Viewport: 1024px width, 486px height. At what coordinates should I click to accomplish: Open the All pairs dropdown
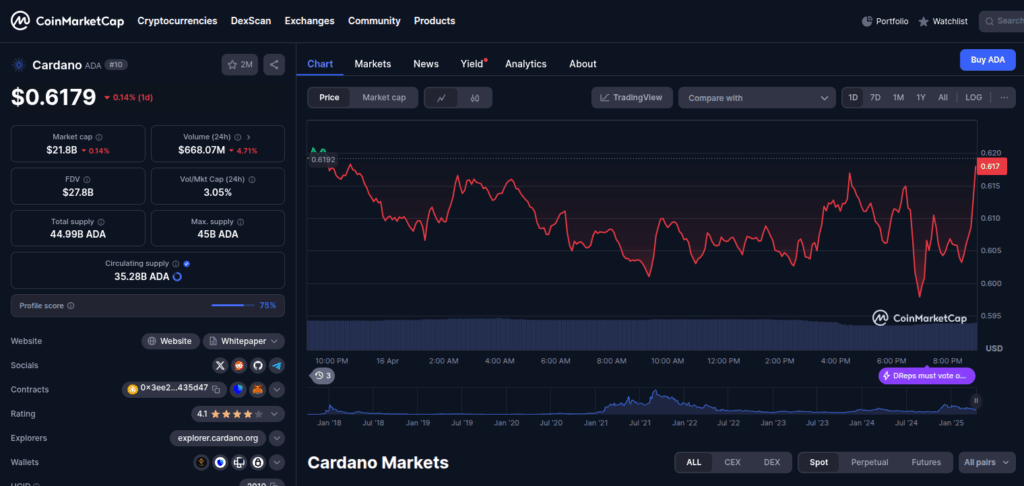point(987,462)
